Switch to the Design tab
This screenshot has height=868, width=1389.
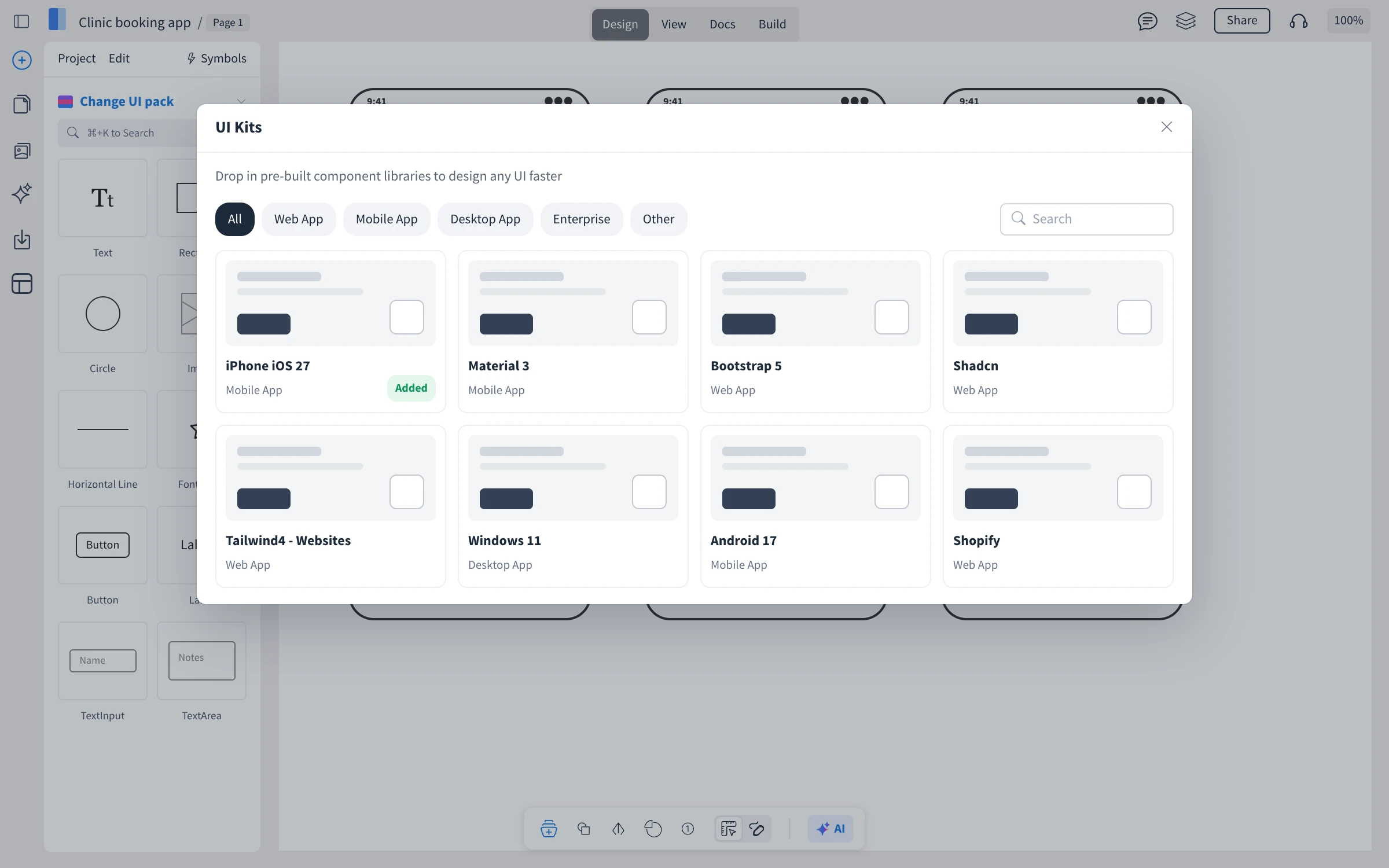pos(620,24)
